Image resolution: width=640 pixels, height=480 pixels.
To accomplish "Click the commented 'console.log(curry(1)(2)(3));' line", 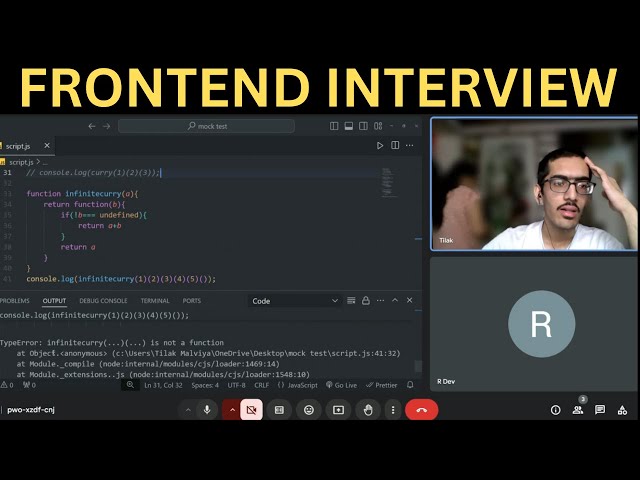I will tap(93, 173).
